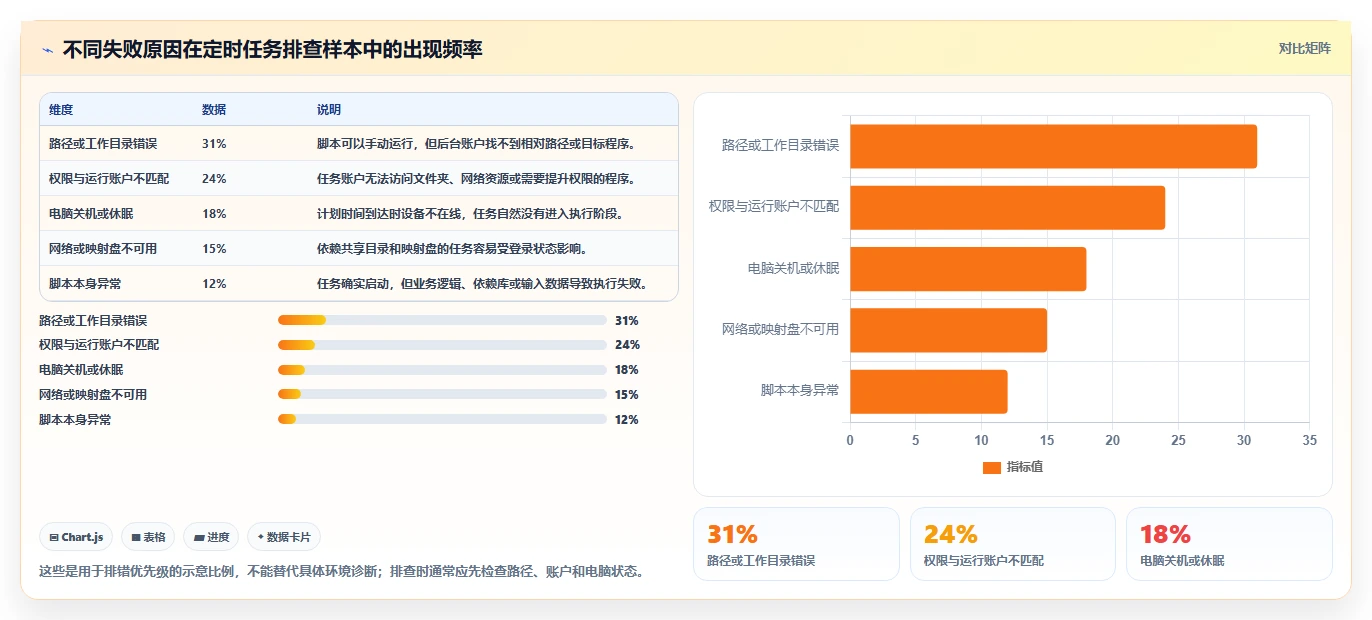The height and width of the screenshot is (620, 1372).
Task: Click the 15% value in the table
Action: click(x=214, y=249)
